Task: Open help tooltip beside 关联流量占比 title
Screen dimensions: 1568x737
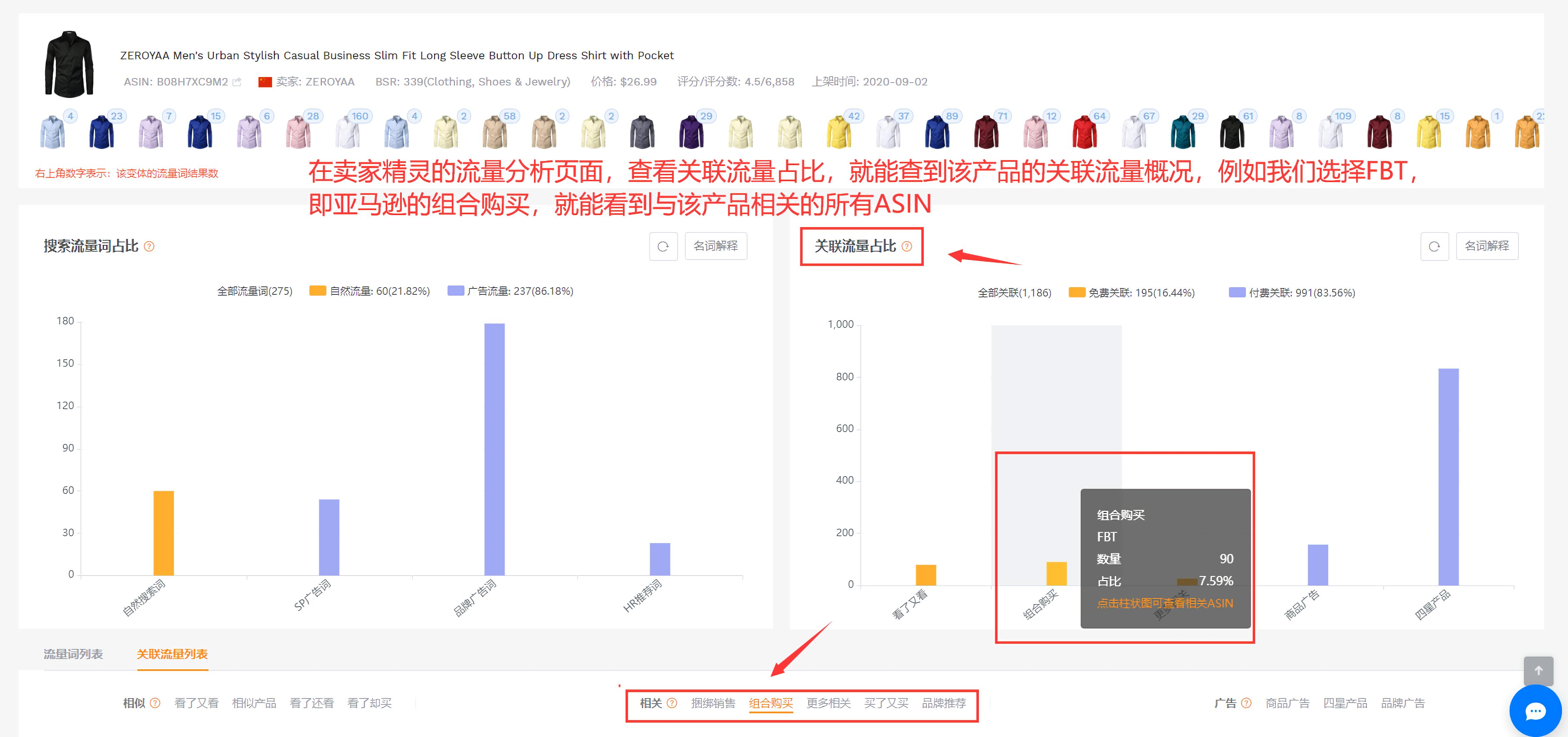Action: (908, 246)
